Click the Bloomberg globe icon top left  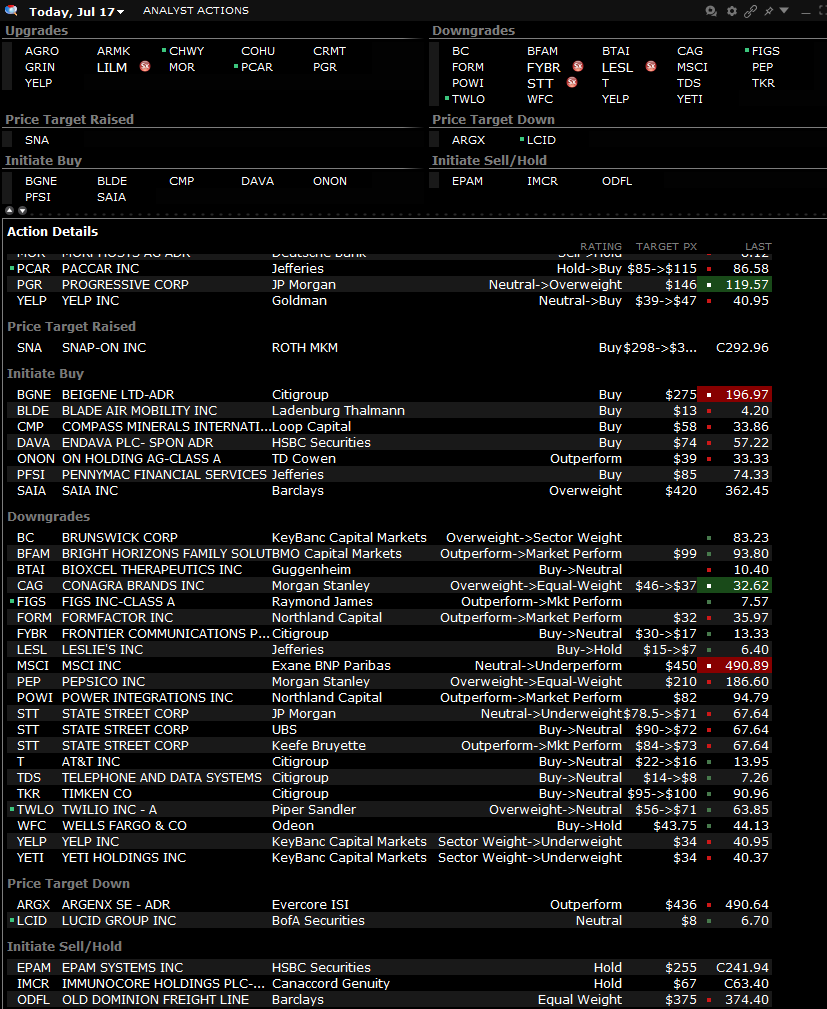10,10
